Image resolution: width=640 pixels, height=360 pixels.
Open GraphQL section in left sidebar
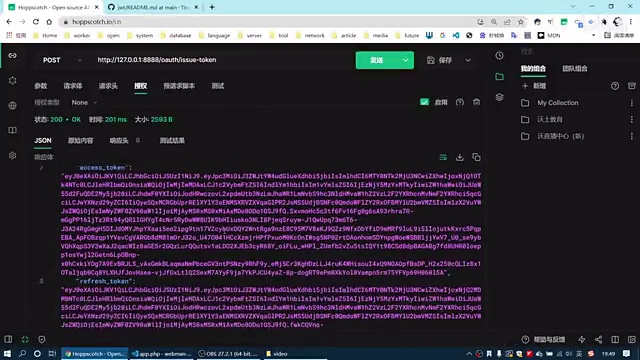[12, 80]
